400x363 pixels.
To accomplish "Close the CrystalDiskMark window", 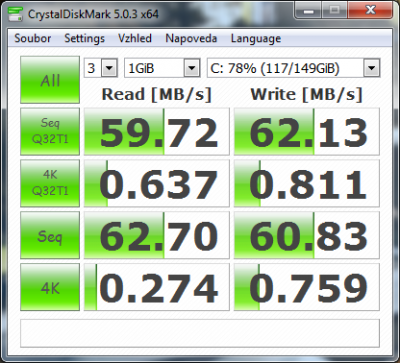I will pos(370,11).
